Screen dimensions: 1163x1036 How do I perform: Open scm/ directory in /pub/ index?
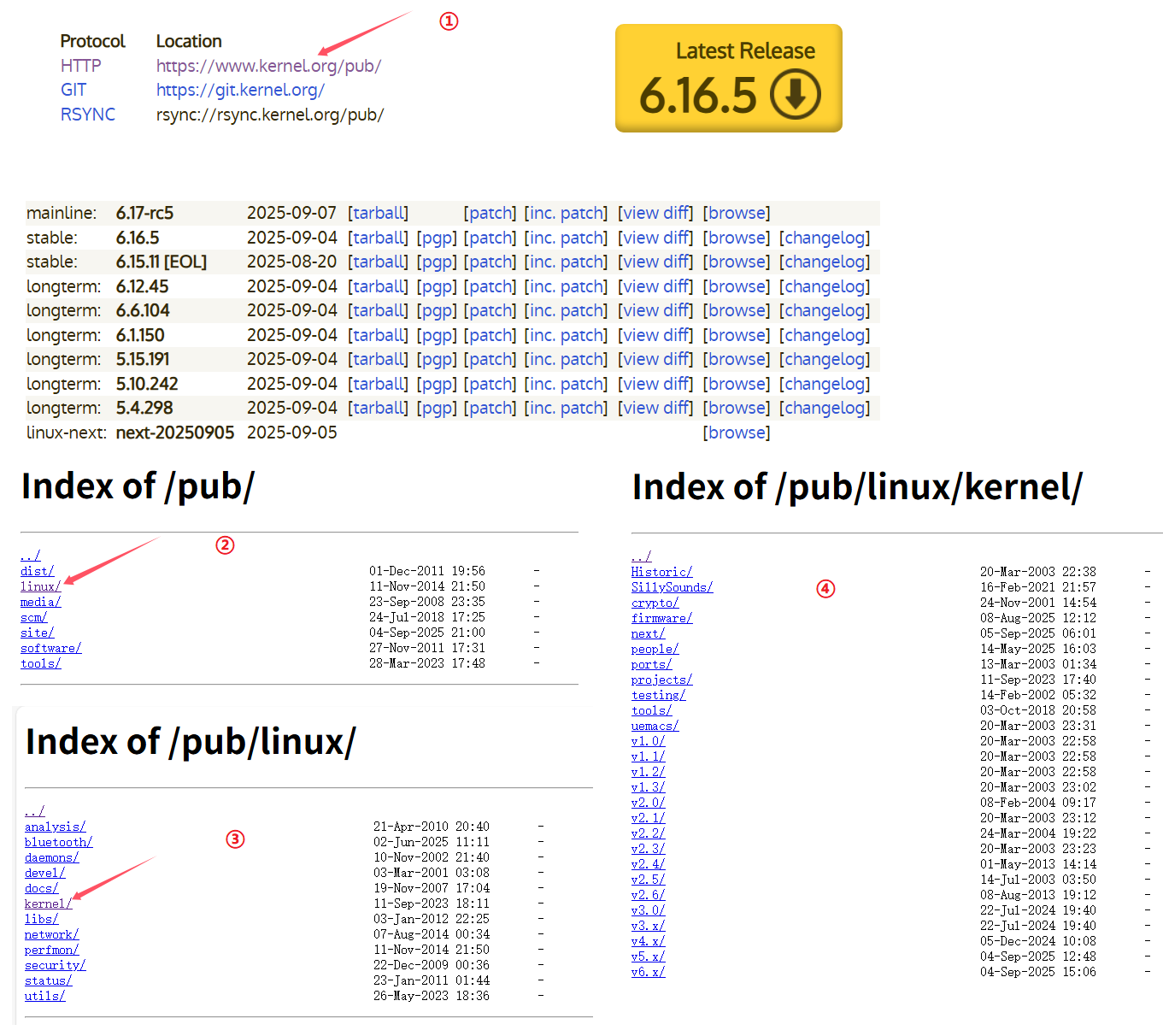coord(33,617)
